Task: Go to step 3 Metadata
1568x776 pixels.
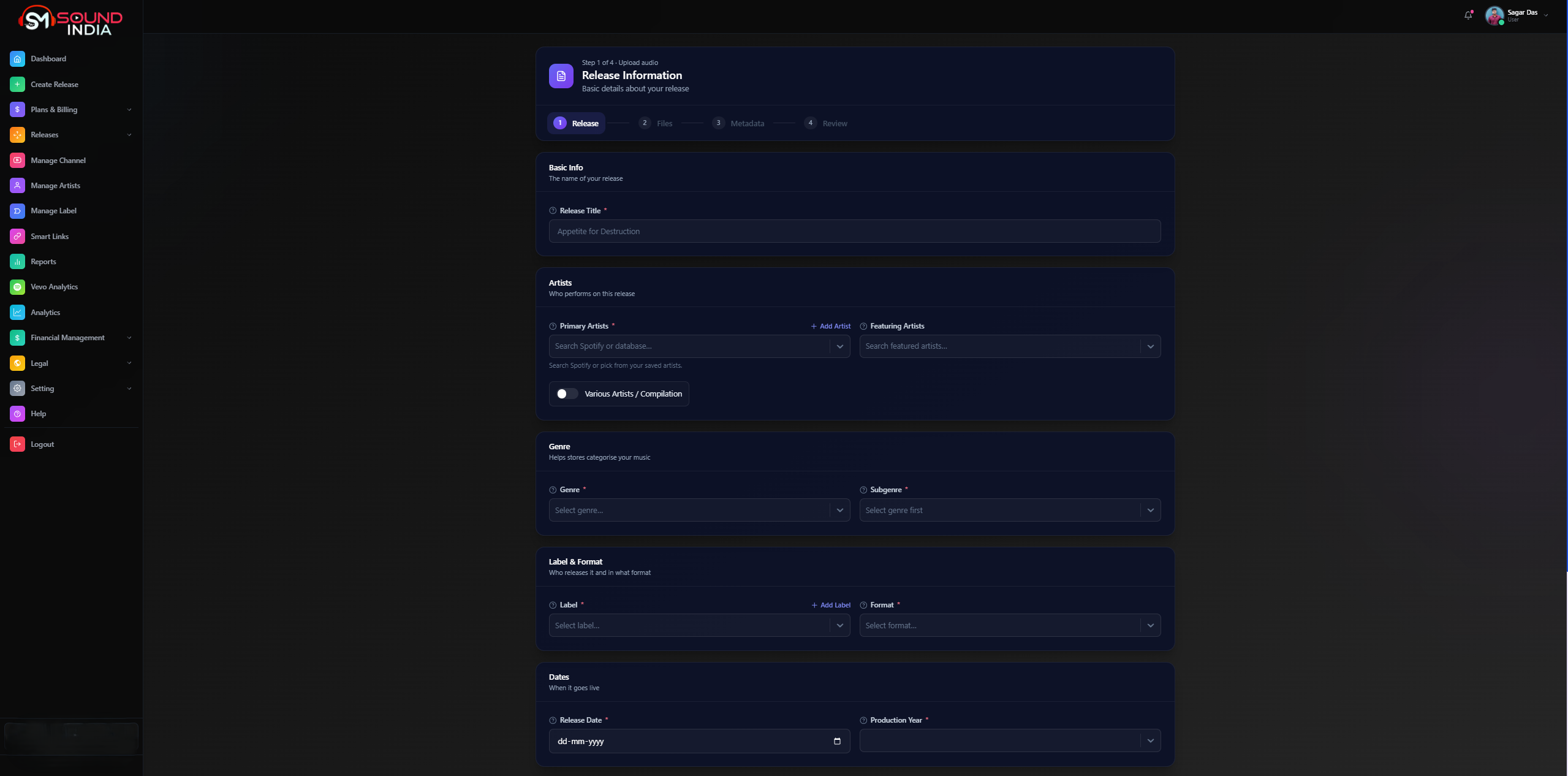Action: tap(738, 123)
